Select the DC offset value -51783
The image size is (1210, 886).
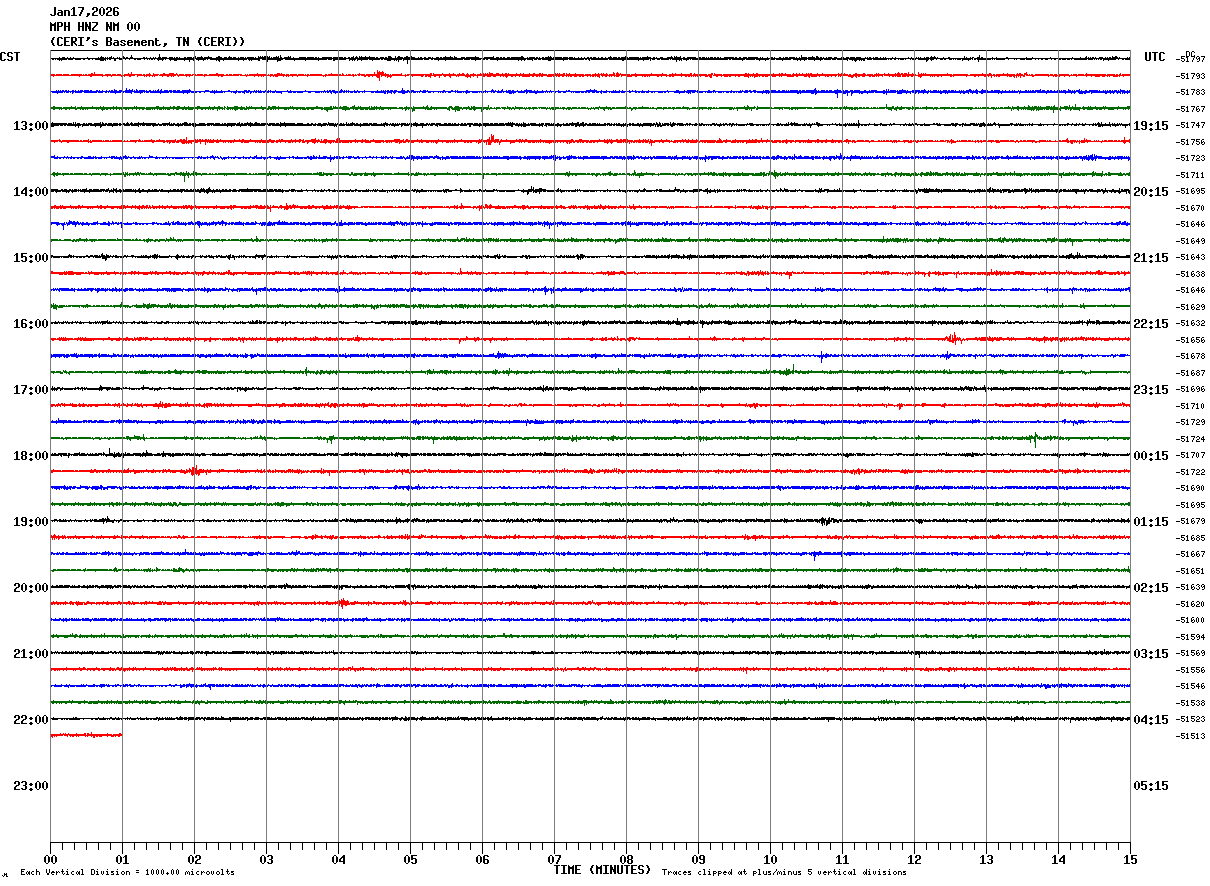pos(1191,92)
